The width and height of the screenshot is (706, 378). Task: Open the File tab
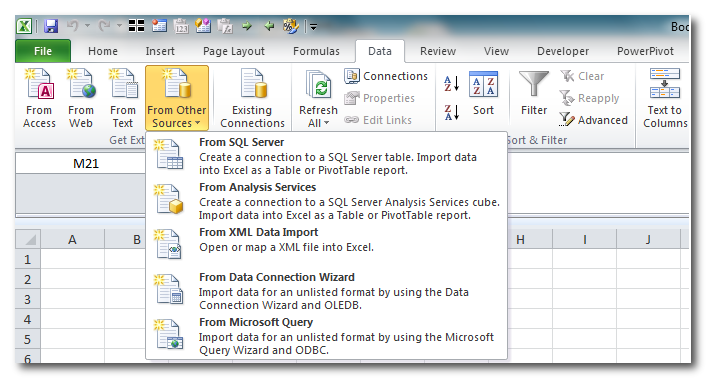[x=43, y=51]
